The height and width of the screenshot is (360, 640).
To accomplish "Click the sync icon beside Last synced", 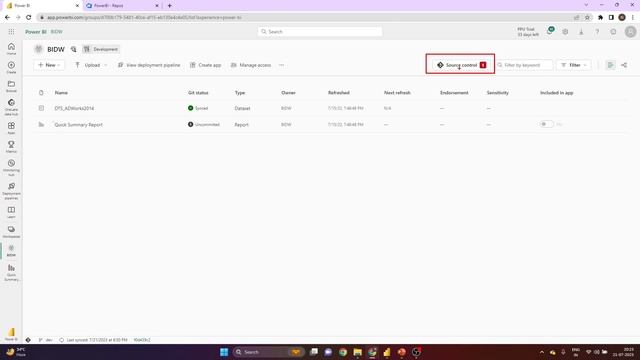I will (62, 340).
